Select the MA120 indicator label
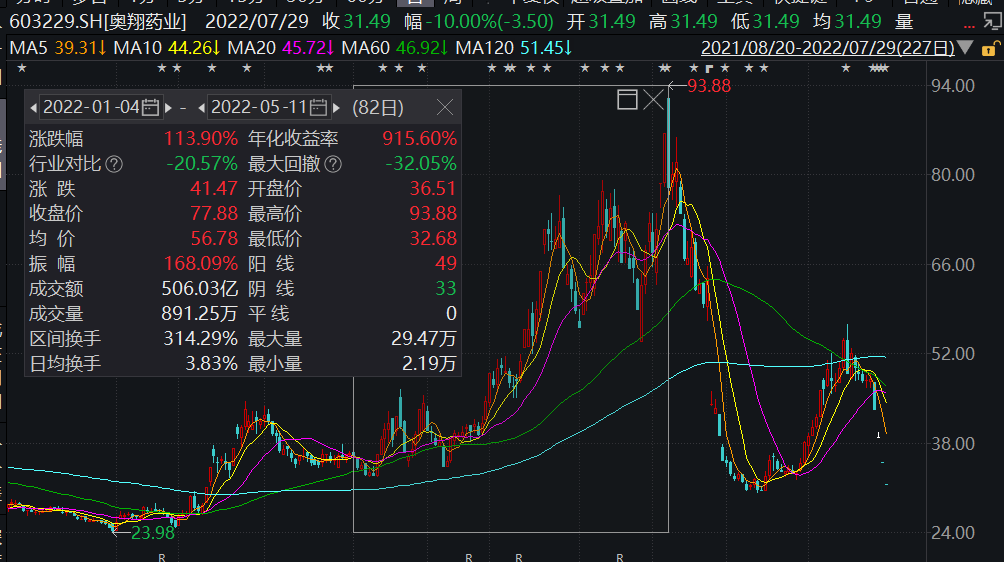 pos(485,48)
